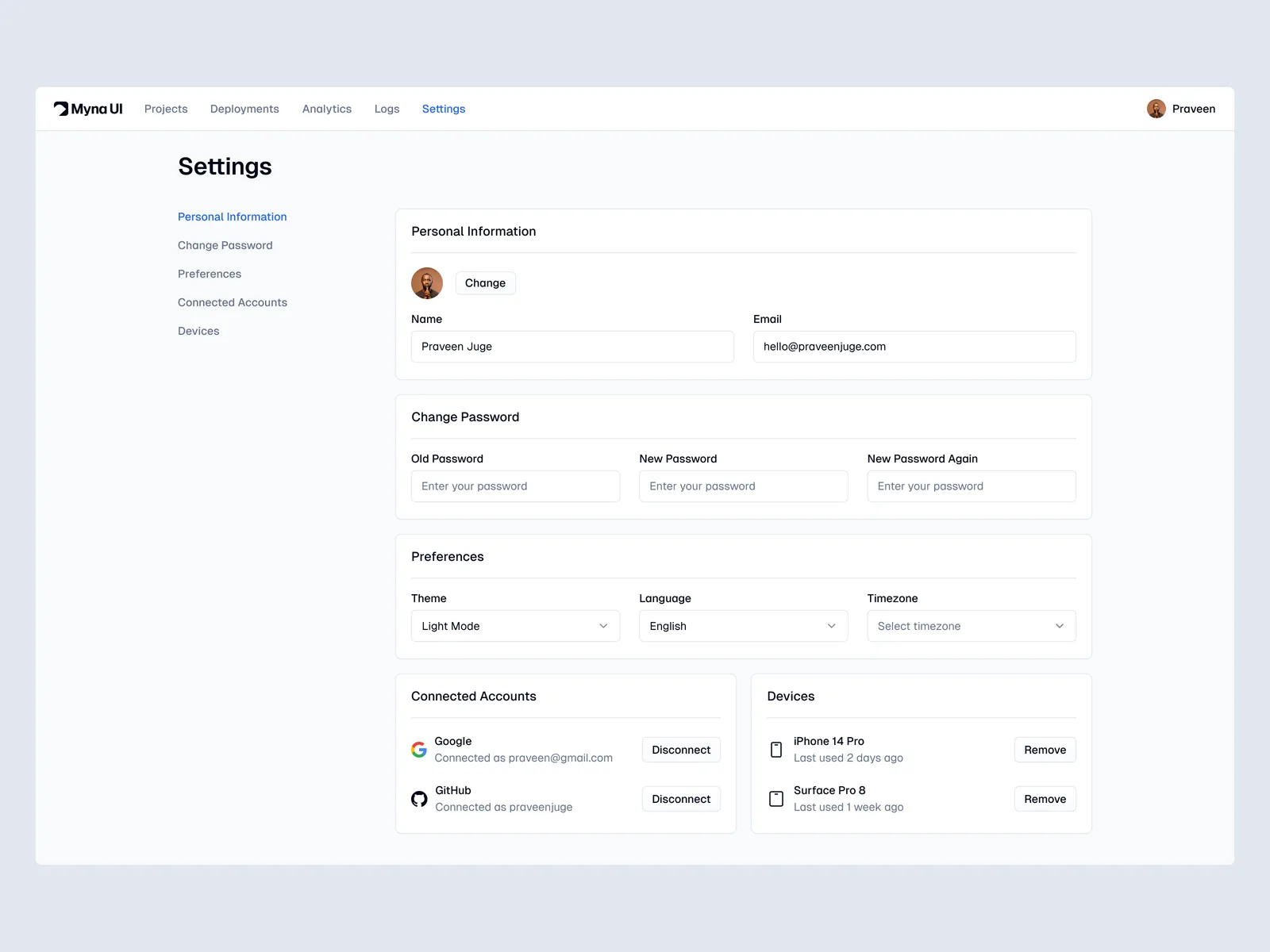Click the profile photo in Personal Information
Screen dimensions: 1270x952
click(427, 283)
